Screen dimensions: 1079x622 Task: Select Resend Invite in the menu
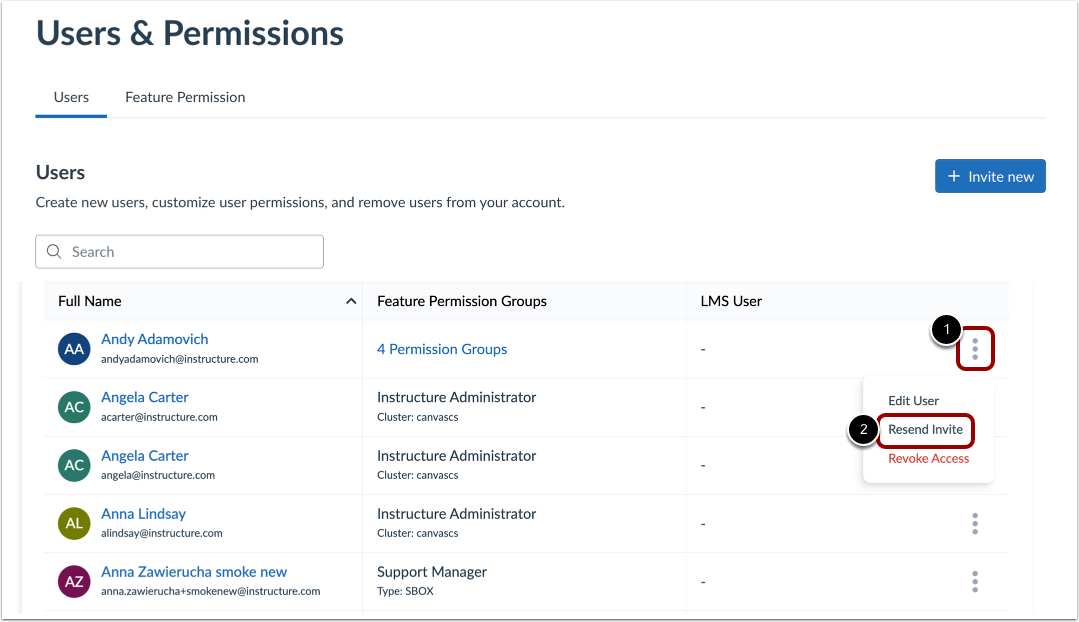tap(925, 430)
